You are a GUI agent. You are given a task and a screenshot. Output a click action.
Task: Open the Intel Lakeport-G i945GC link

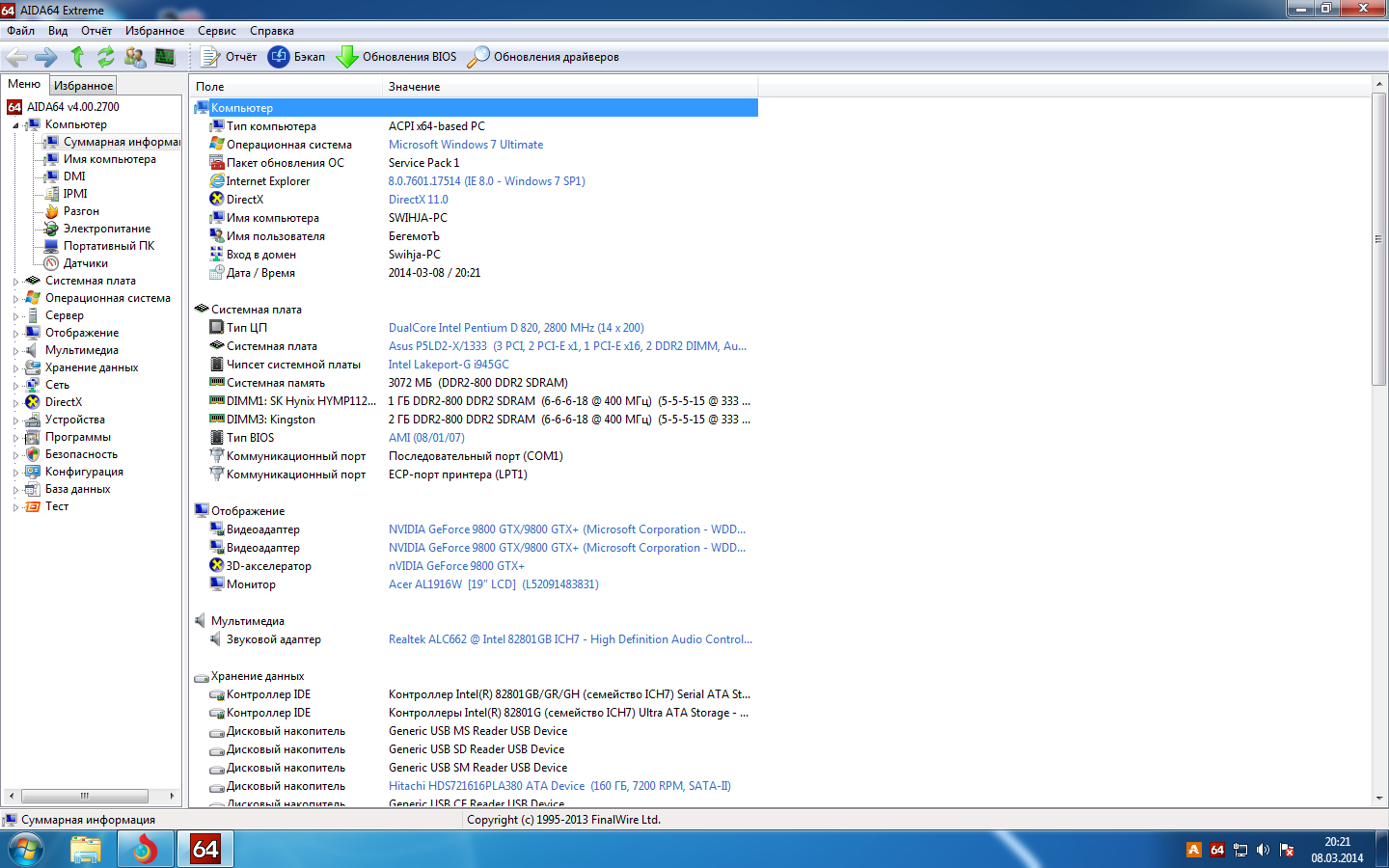pyautogui.click(x=449, y=365)
